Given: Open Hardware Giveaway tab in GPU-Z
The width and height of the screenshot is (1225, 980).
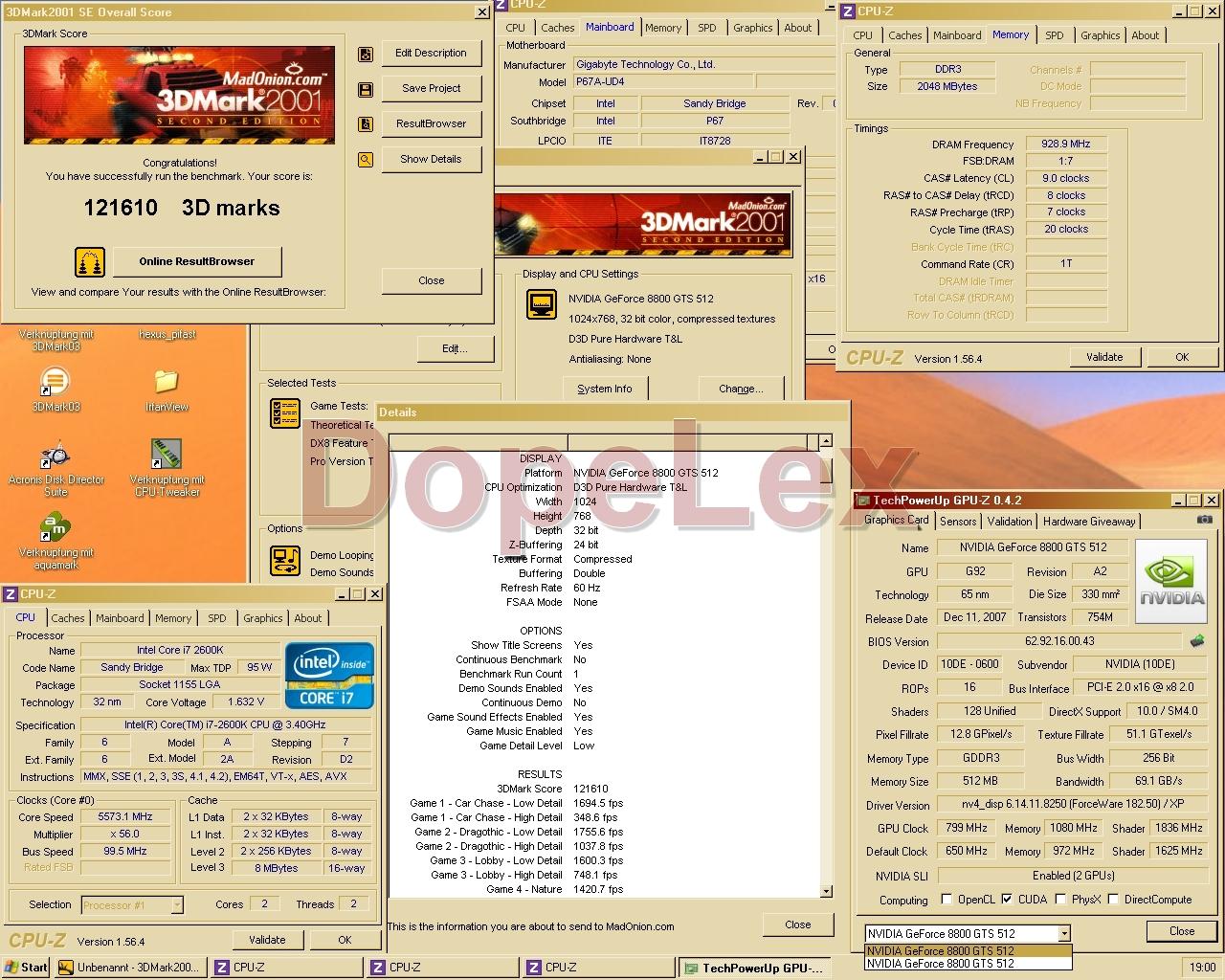Looking at the screenshot, I should point(1089,522).
